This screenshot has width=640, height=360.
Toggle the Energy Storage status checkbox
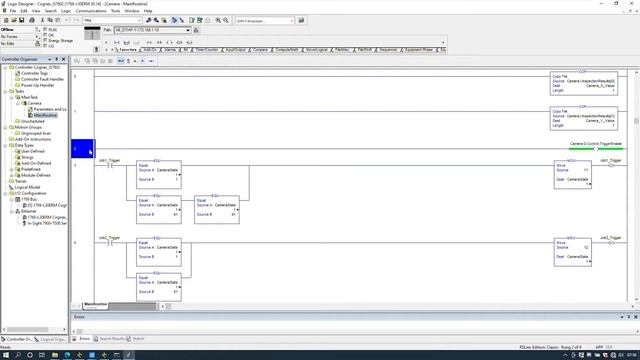45,40
